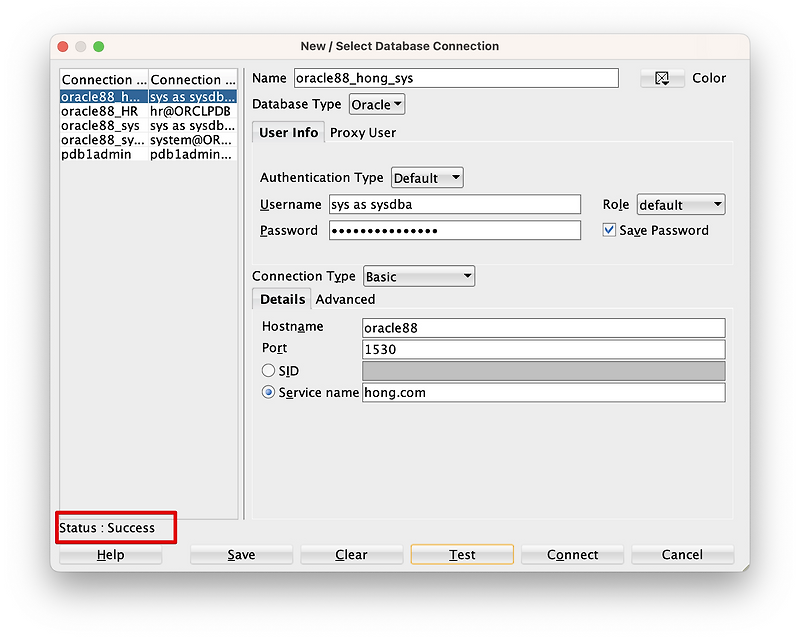Select the SID radio button
Screen dimensions: 800x638
tap(268, 370)
